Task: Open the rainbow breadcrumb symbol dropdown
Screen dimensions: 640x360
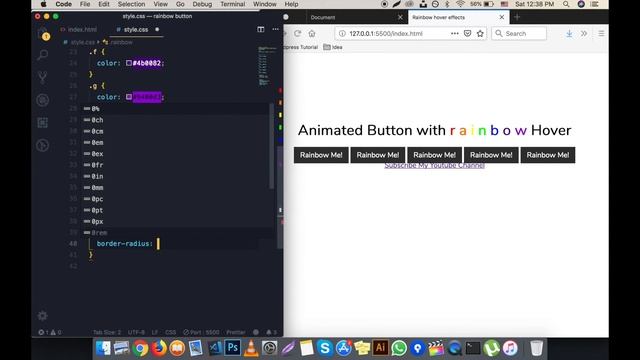Action: pyautogui.click(x=118, y=42)
